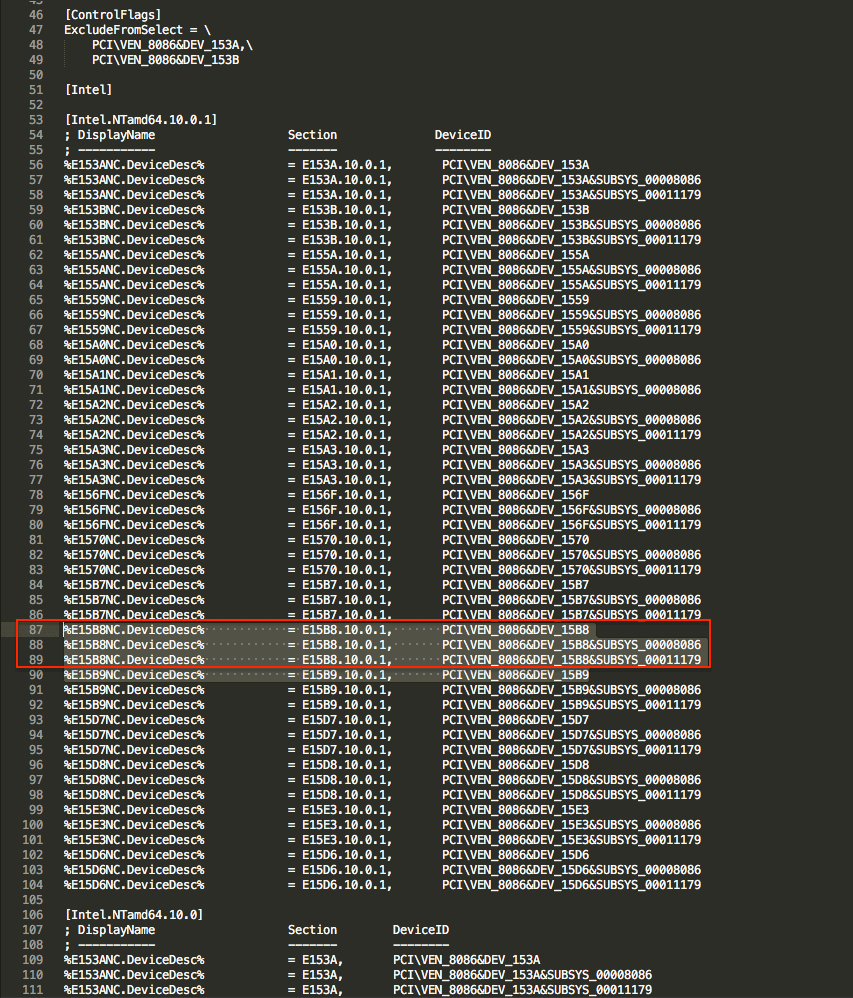Click the device ID ending SUBSYS_00008086 on line 88
The height and width of the screenshot is (998, 853).
point(571,645)
